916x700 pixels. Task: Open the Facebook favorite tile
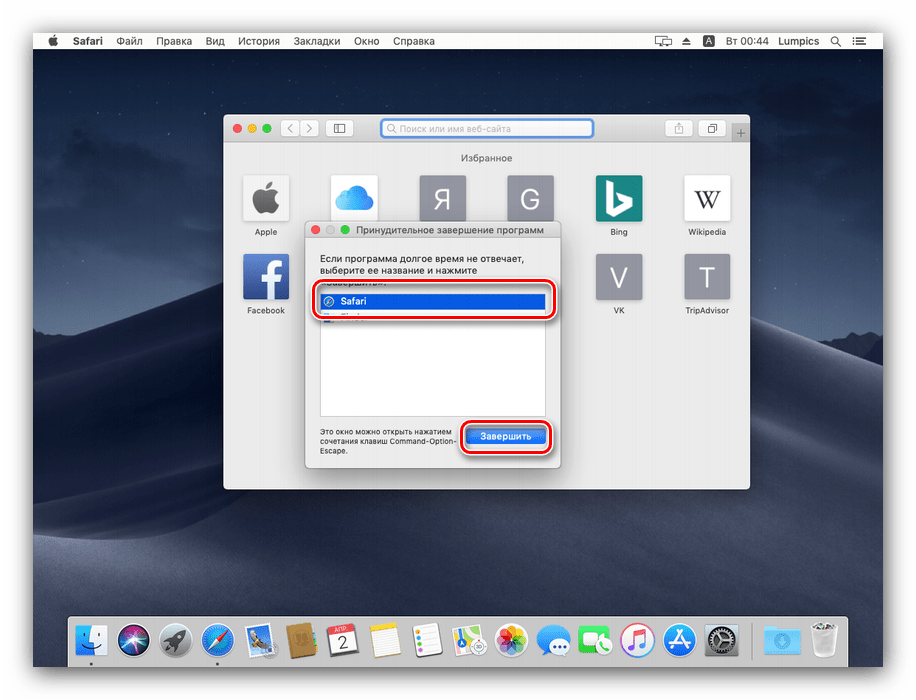click(x=266, y=277)
